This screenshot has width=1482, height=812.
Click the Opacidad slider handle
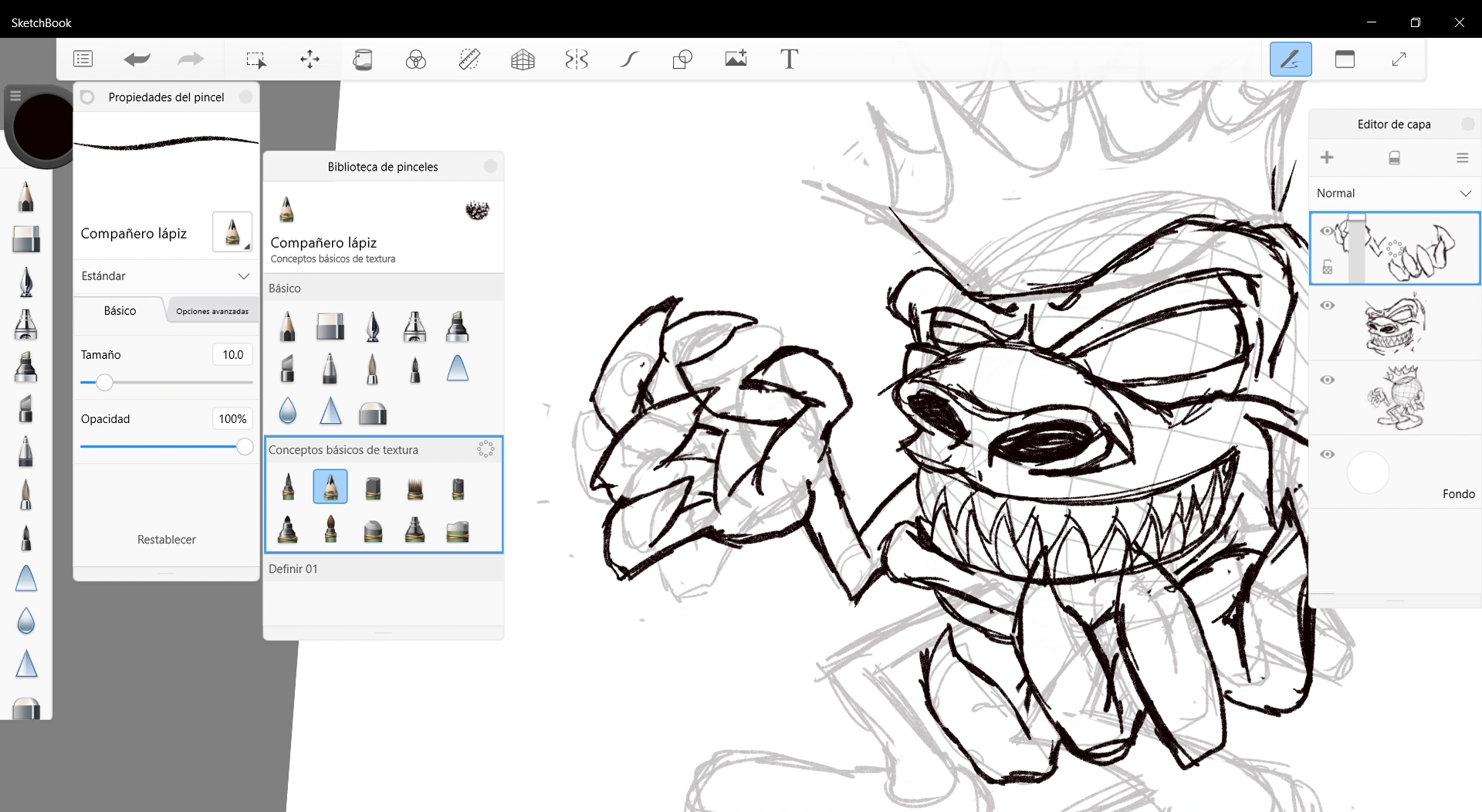(245, 447)
